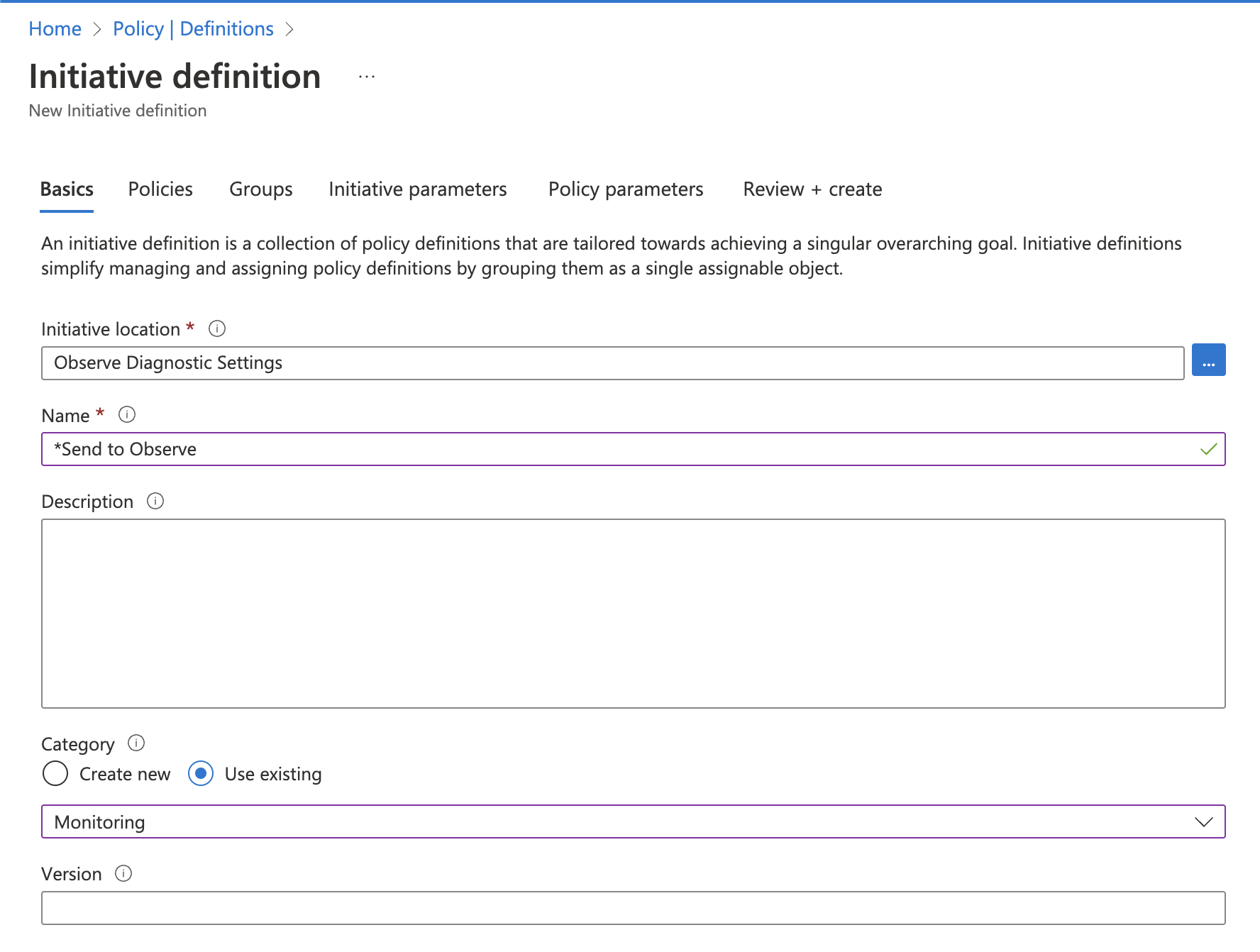Image resolution: width=1260 pixels, height=952 pixels.
Task: Open the Policy | Definitions breadcrumb link
Action: point(193,29)
